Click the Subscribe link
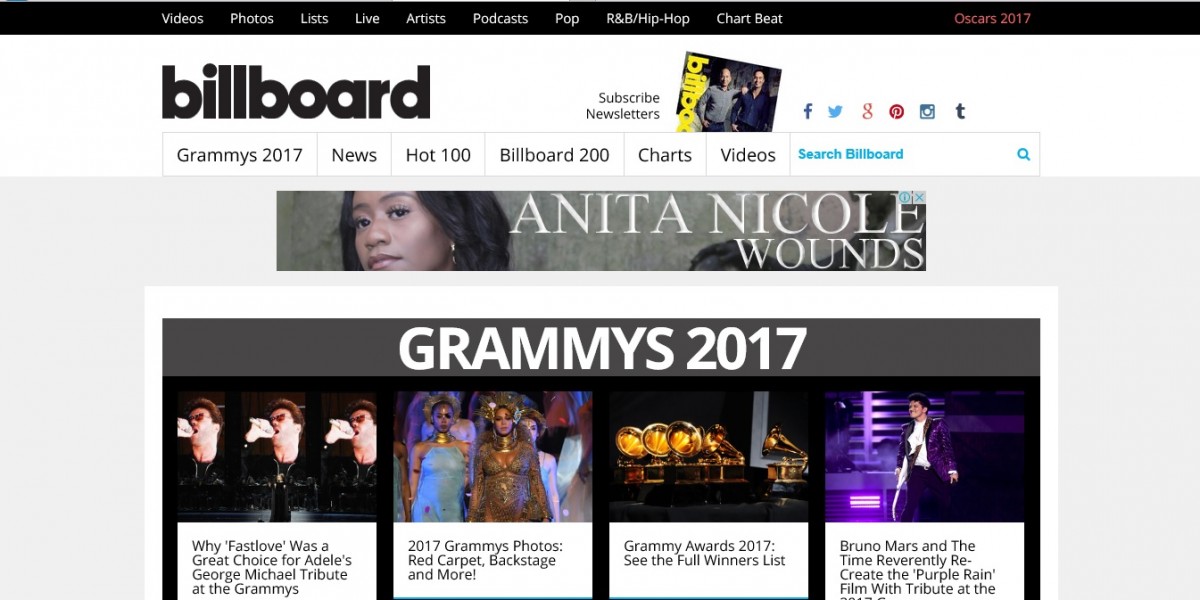Image resolution: width=1200 pixels, height=600 pixels. [629, 98]
